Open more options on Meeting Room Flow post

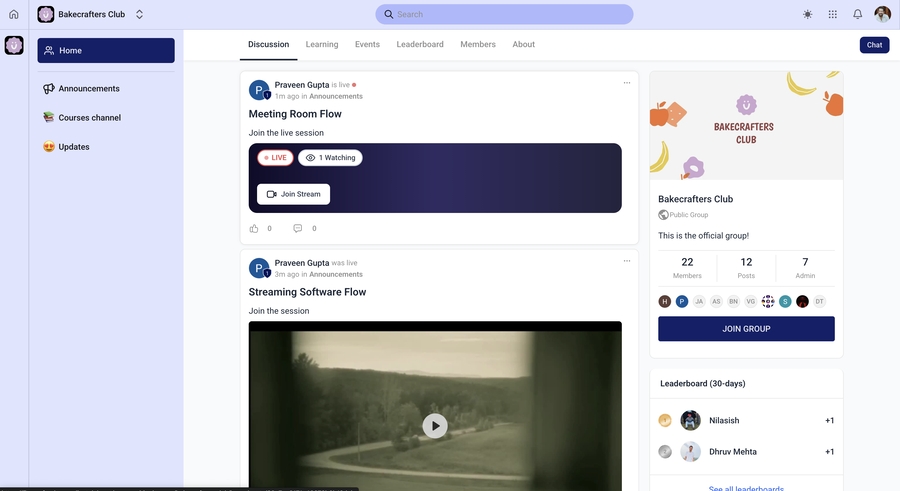(x=627, y=83)
